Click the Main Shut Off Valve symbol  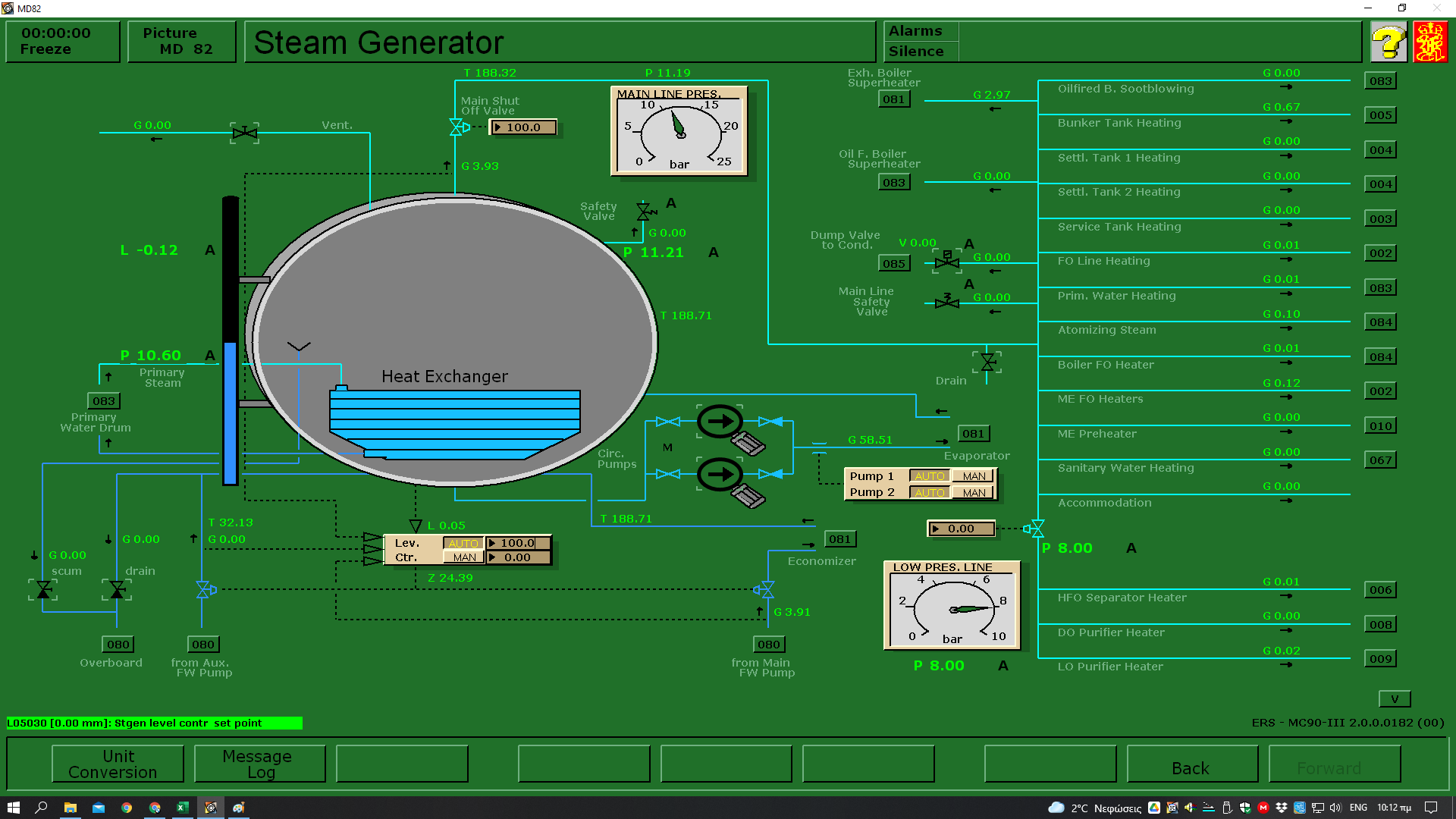click(457, 127)
